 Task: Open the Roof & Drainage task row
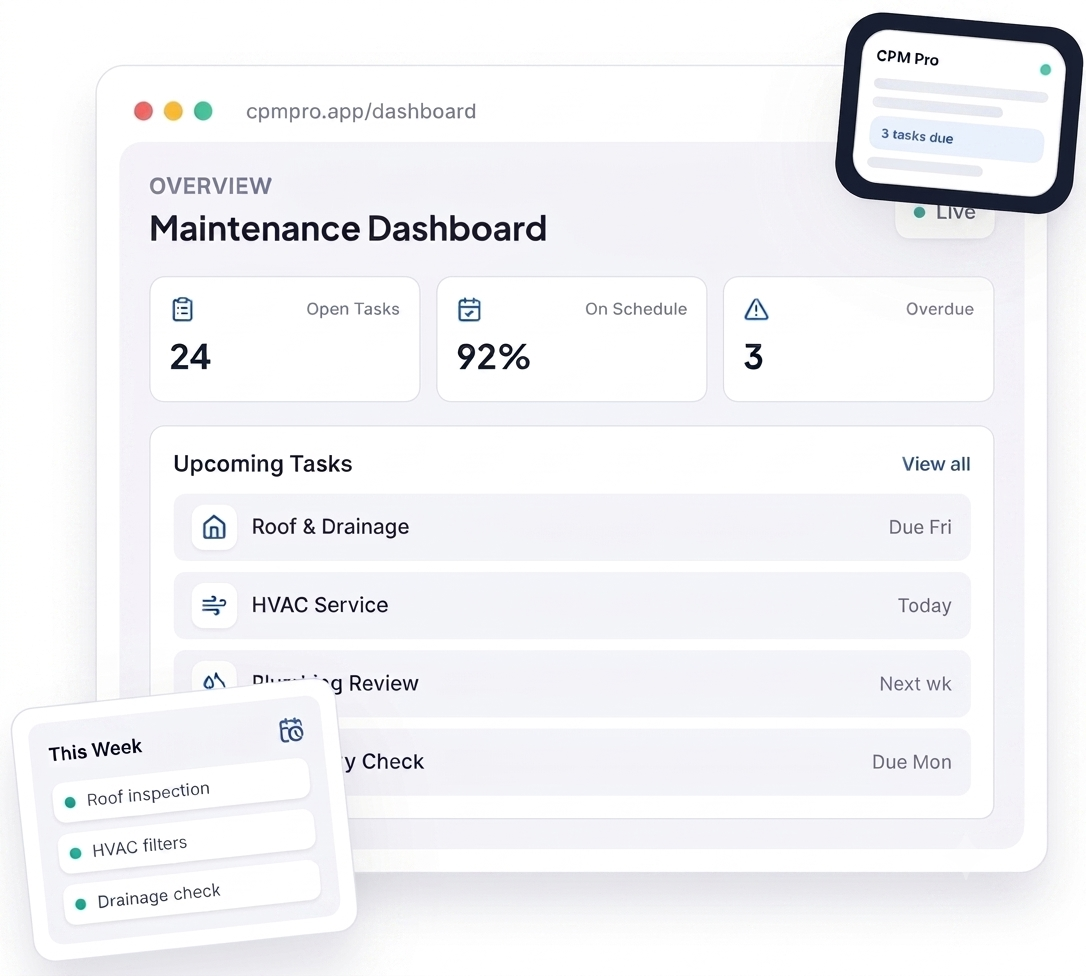coord(571,527)
